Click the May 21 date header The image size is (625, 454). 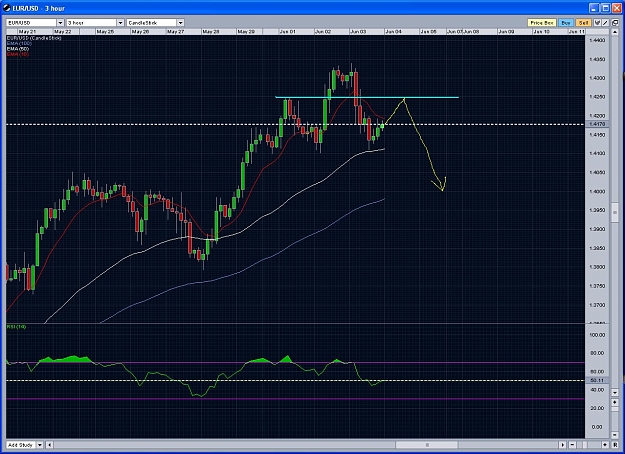click(x=27, y=31)
